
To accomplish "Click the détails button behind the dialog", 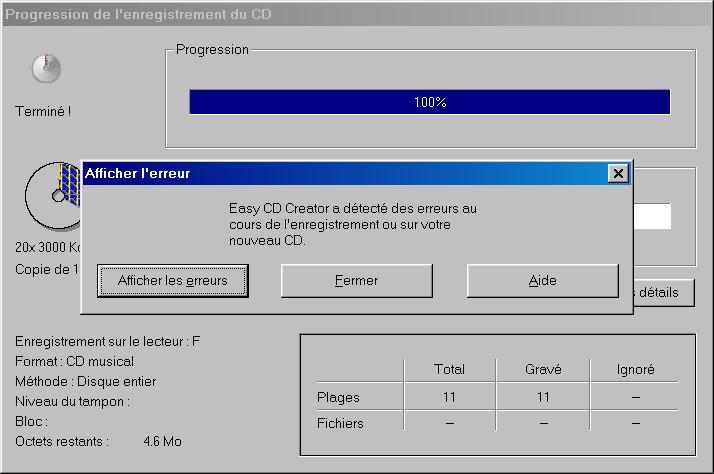I will (664, 292).
